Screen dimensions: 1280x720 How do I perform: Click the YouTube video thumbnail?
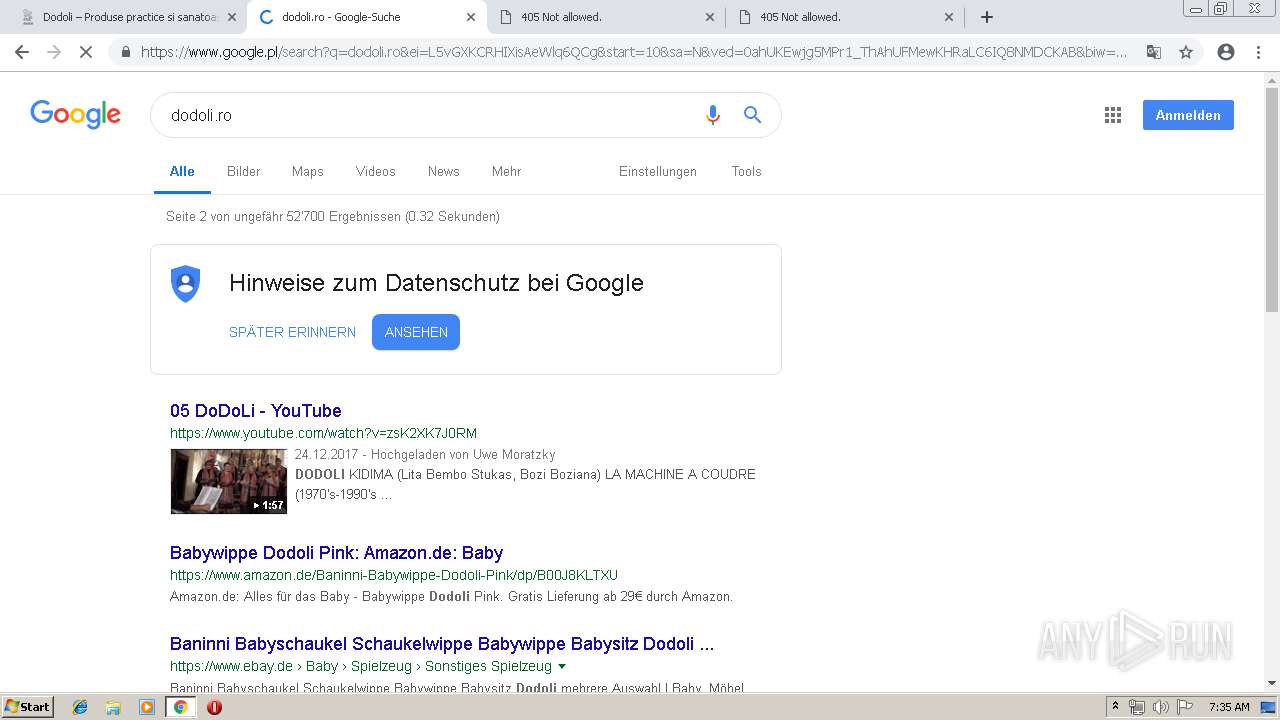229,481
